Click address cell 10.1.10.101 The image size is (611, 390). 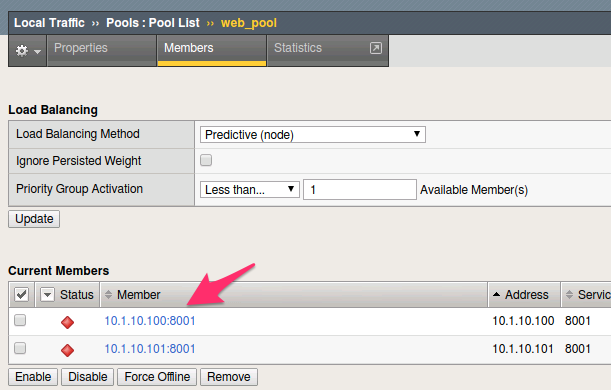tap(523, 349)
